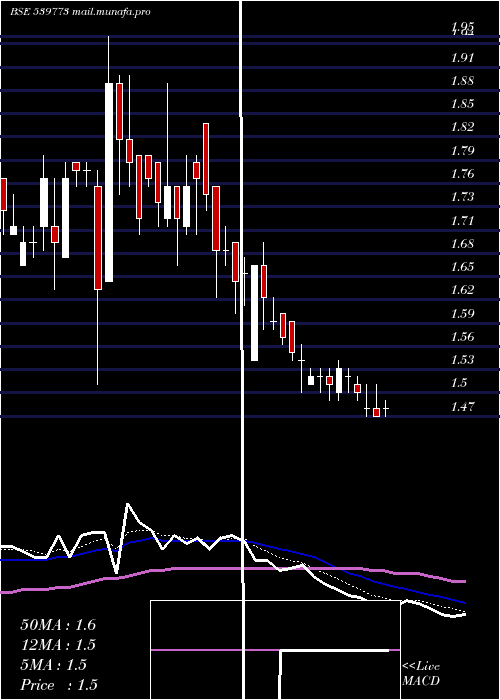
Task: Click the 1.88 price axis label
Action: coord(461,81)
